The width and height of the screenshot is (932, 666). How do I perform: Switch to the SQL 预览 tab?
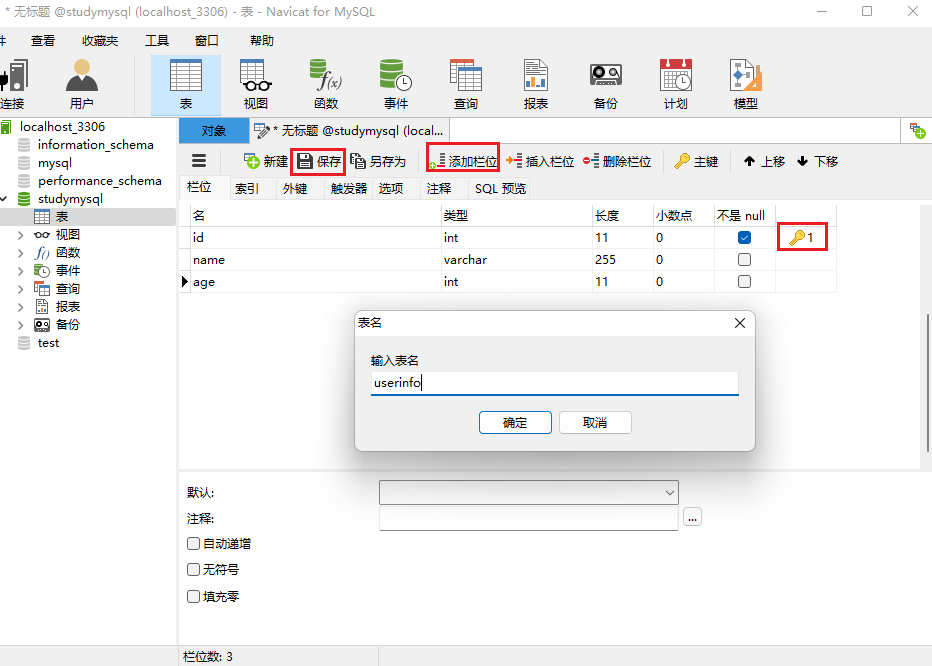tap(500, 189)
